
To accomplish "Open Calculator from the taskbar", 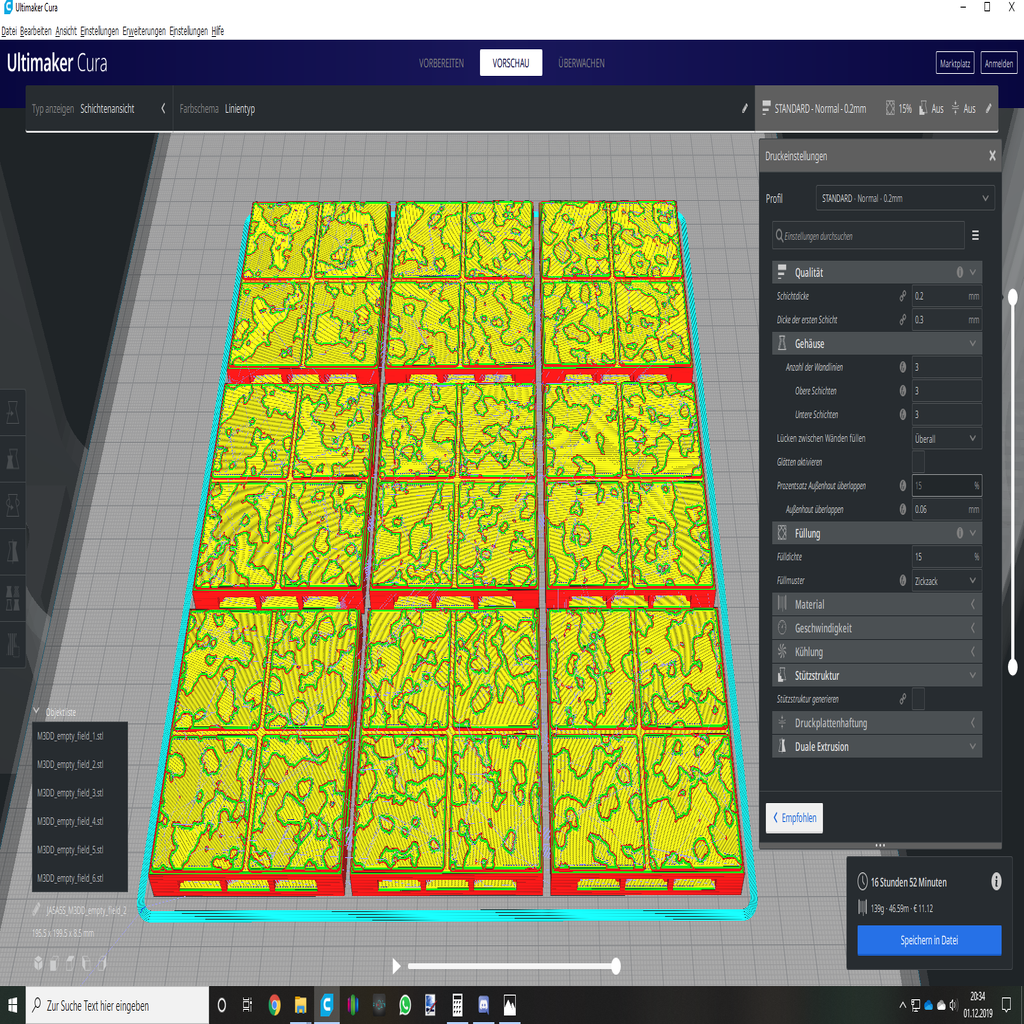I will [x=457, y=1005].
